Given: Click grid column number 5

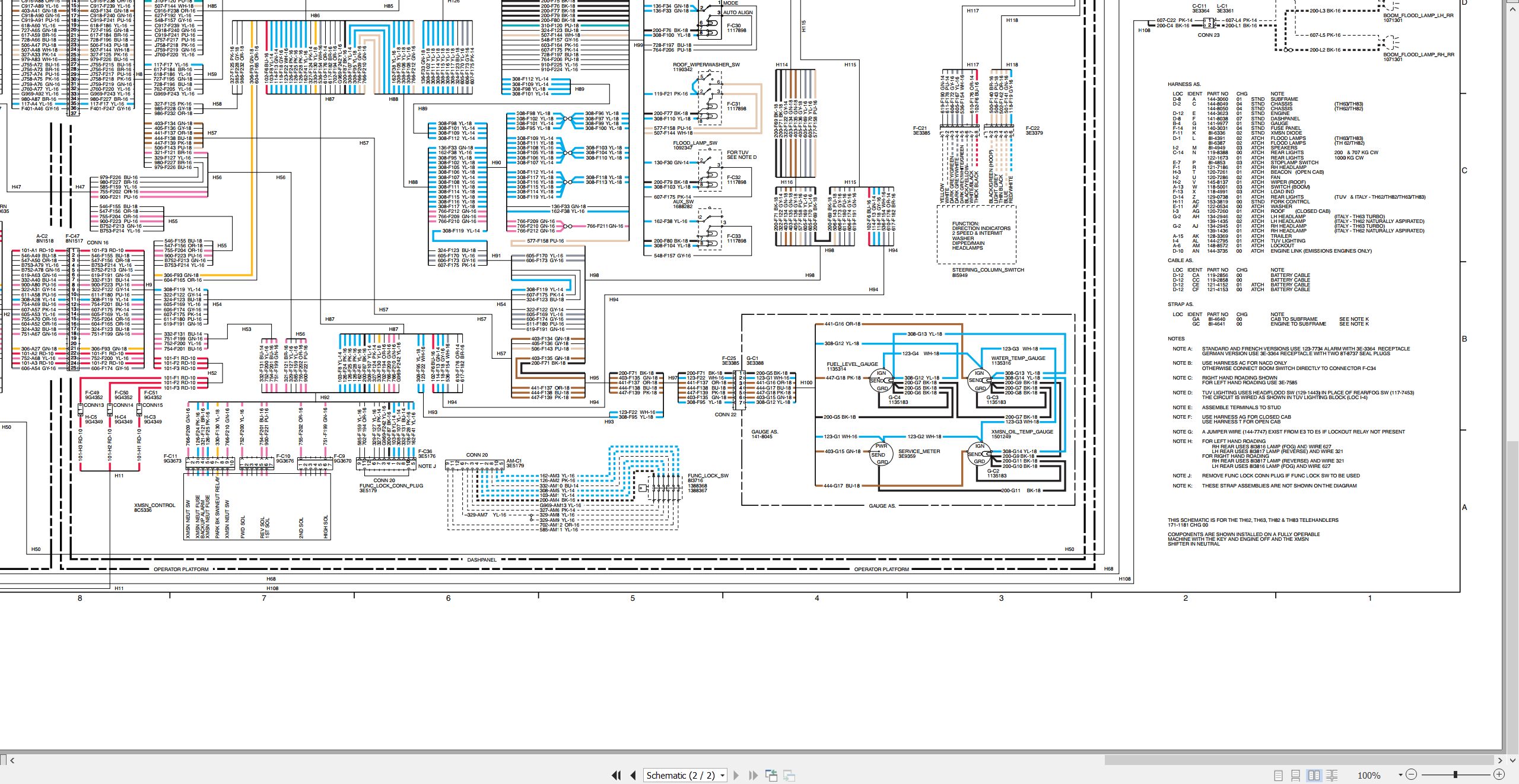Looking at the screenshot, I should tap(633, 598).
